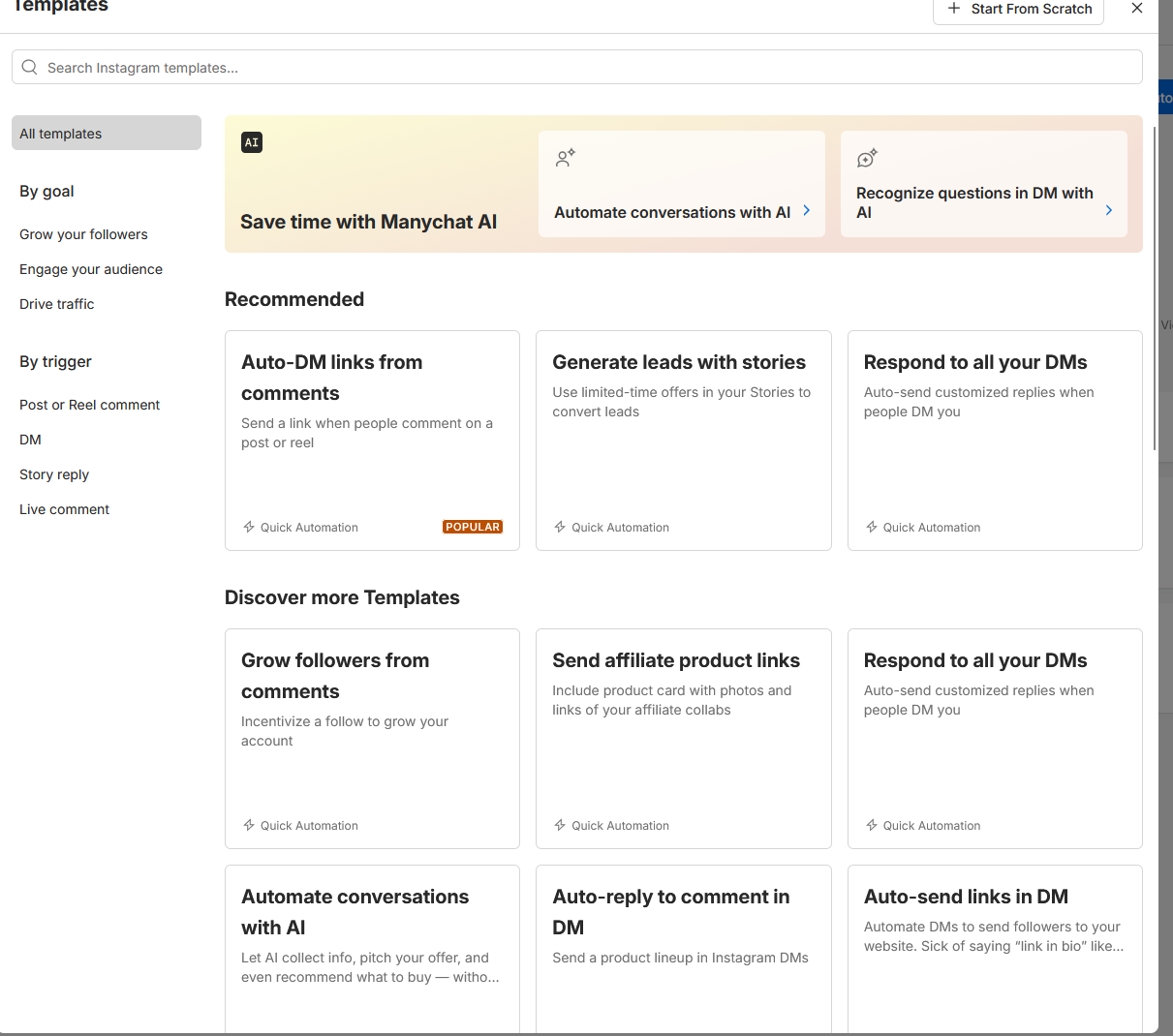Screen dimensions: 1173x1036
Task: Open Grow followers from comments template
Action: (372, 739)
